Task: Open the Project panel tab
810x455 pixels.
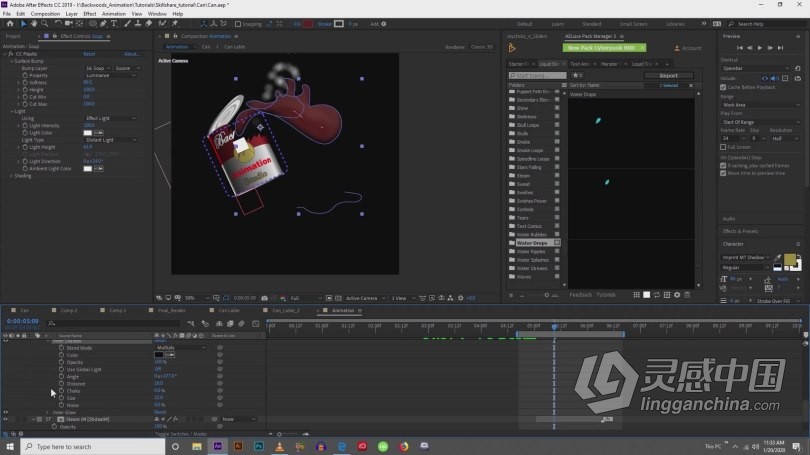Action: (13, 36)
